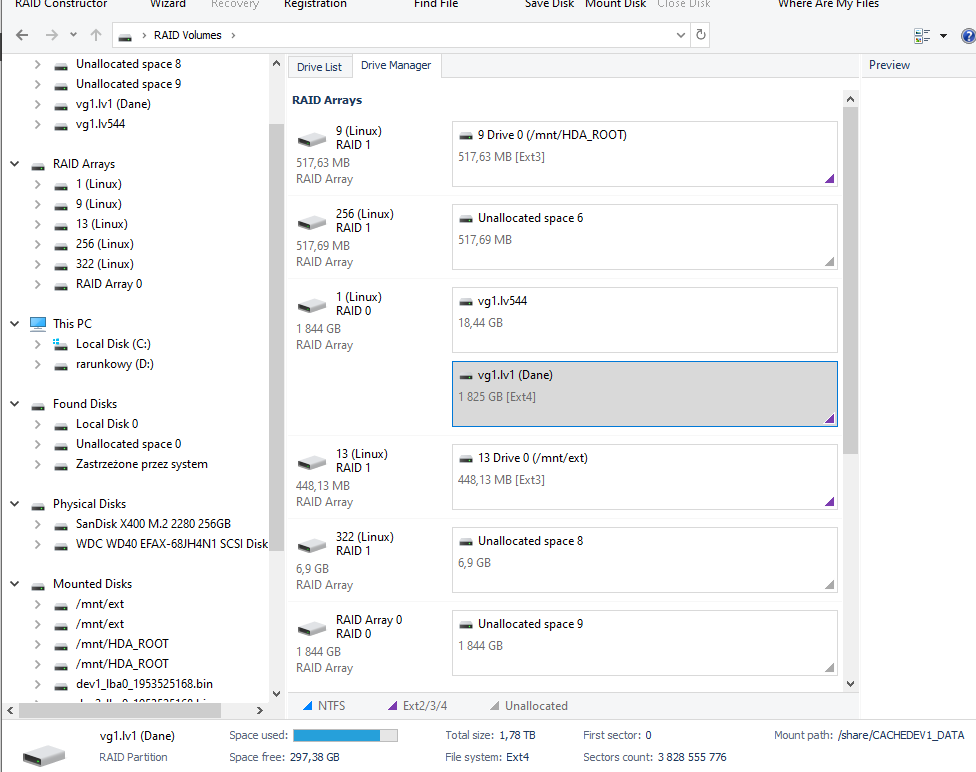Click the 322 (Linux) RAID 1 drive icon
This screenshot has width=976, height=772.
312,545
